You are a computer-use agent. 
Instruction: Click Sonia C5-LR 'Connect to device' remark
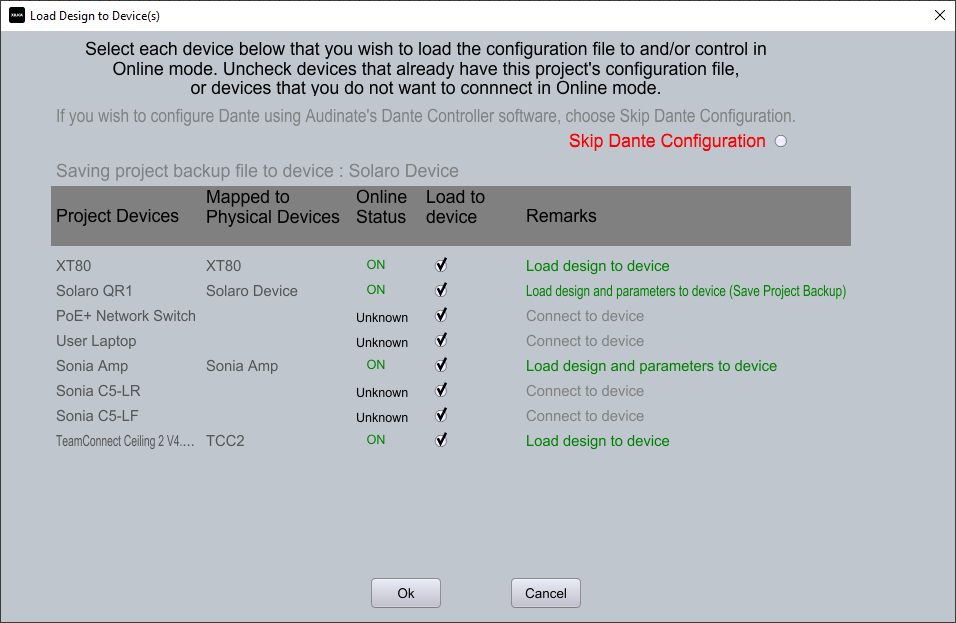585,391
